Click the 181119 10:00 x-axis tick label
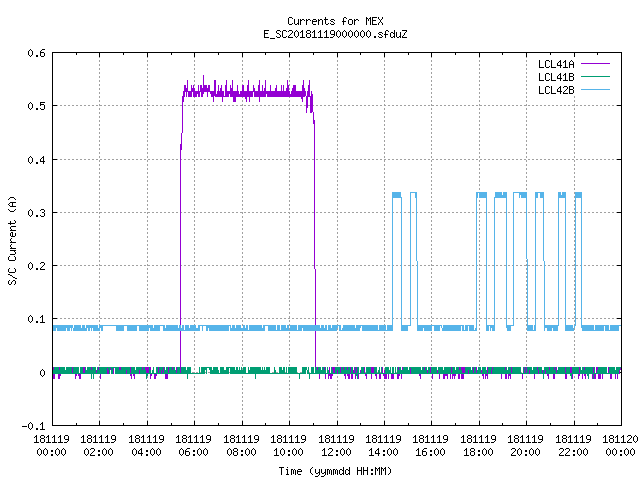The image size is (640, 480). pos(288,446)
